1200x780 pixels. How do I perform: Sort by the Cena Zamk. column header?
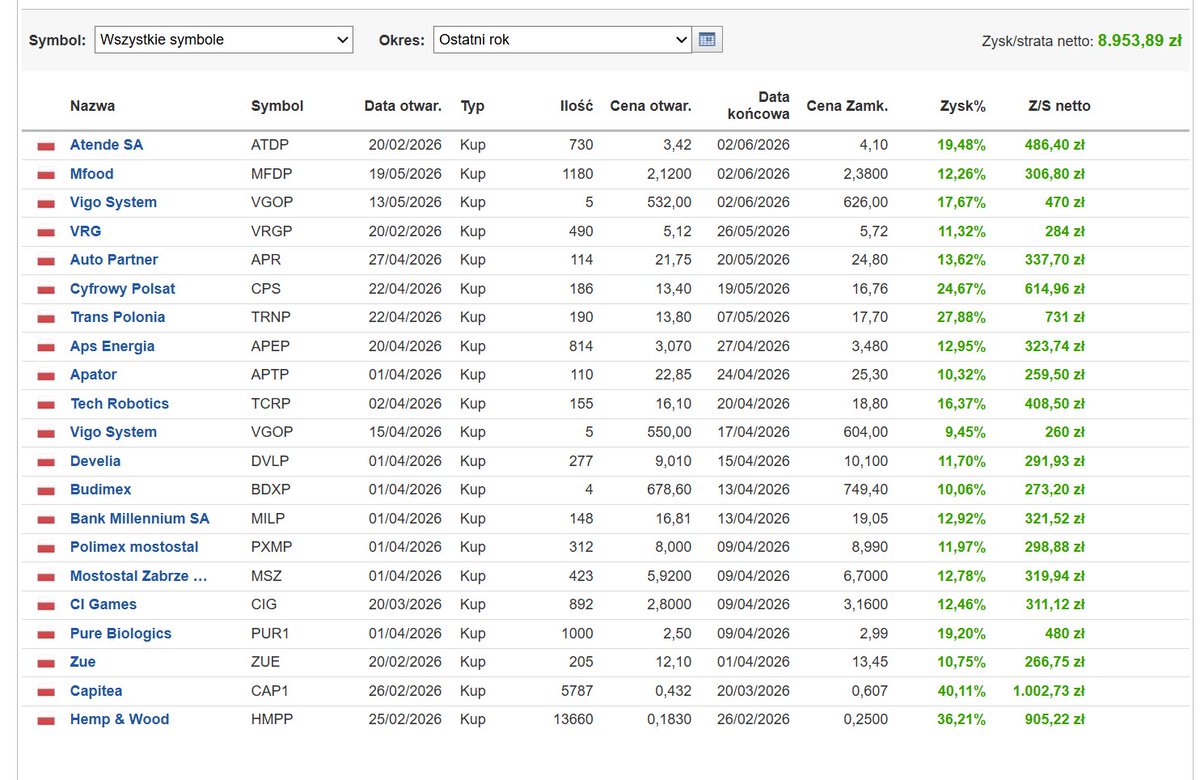click(x=847, y=105)
